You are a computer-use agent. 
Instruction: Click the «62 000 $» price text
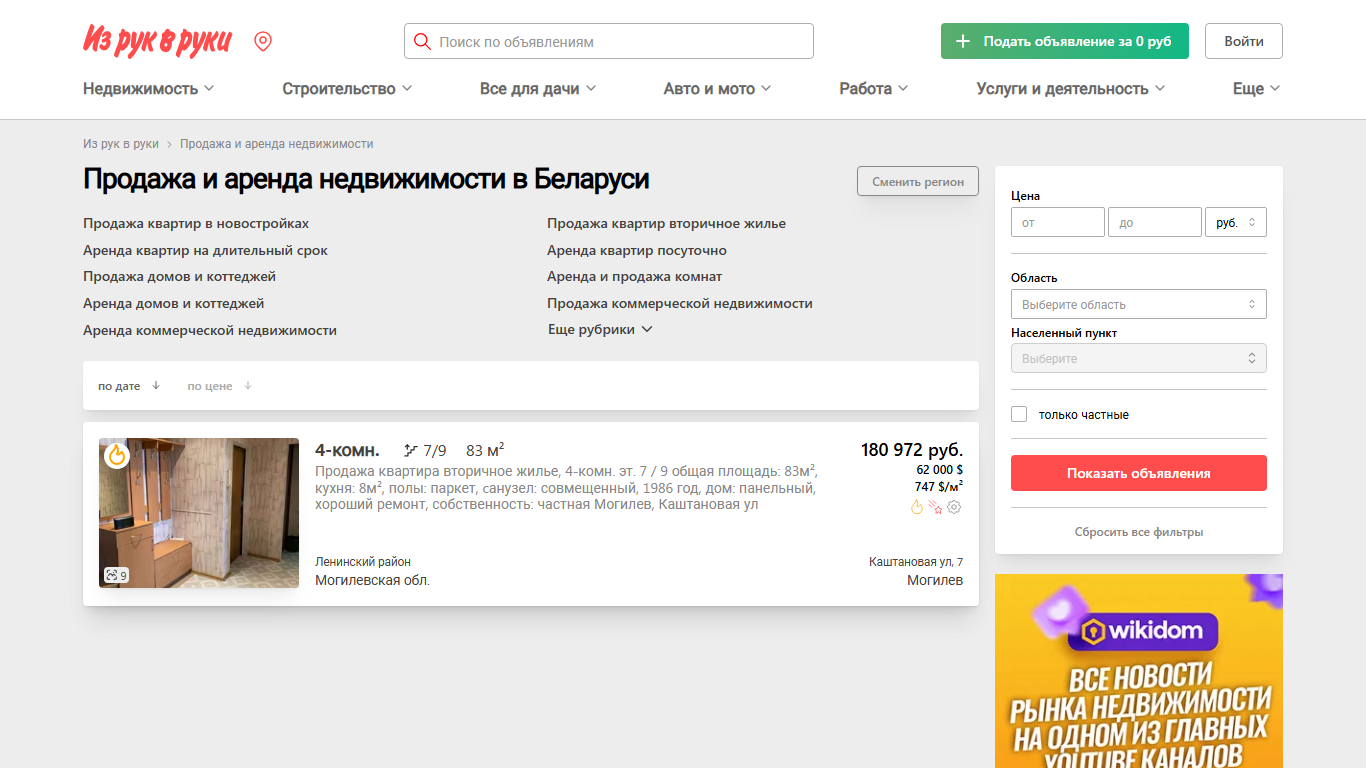[940, 469]
